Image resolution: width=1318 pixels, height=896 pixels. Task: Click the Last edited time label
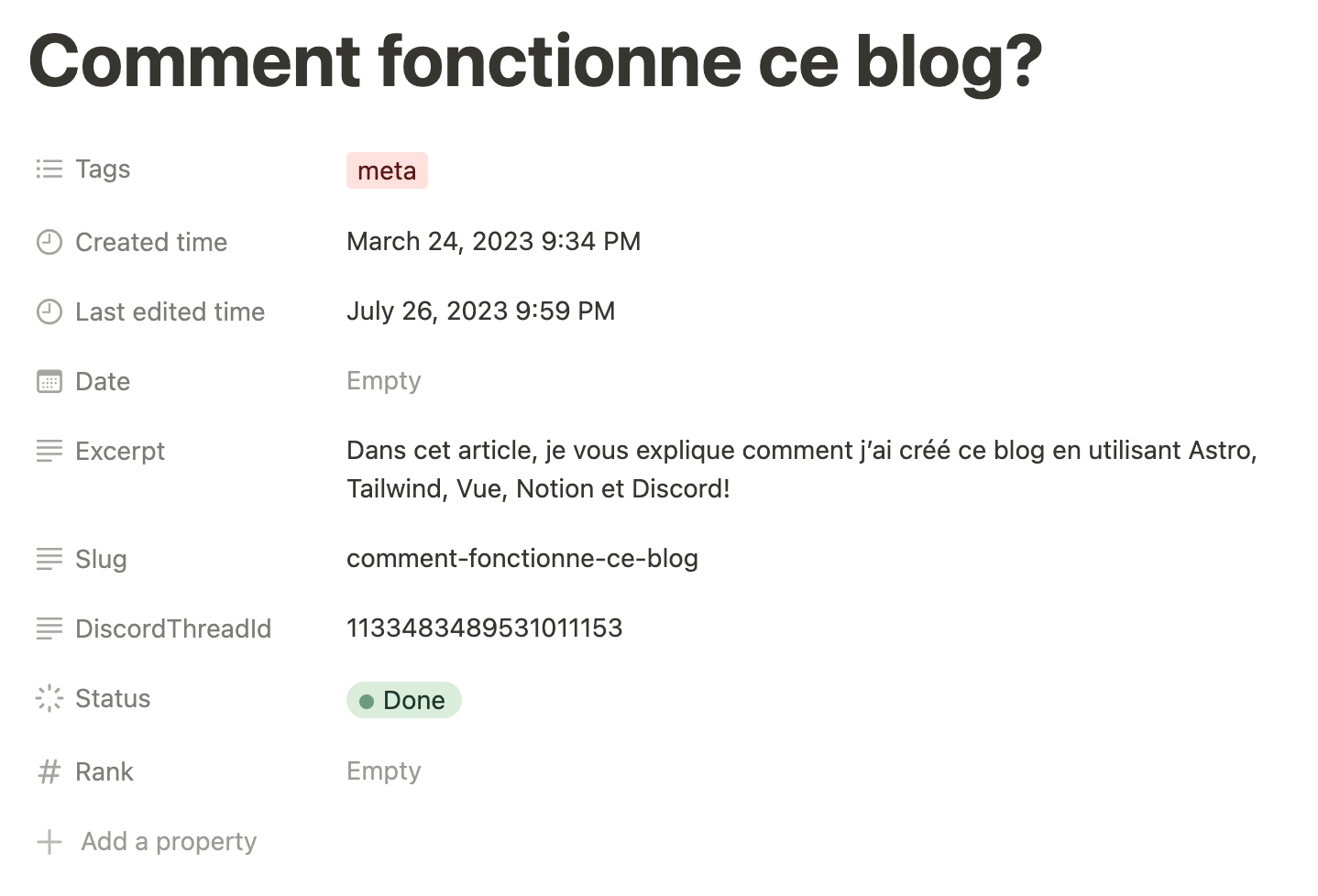[x=170, y=312]
